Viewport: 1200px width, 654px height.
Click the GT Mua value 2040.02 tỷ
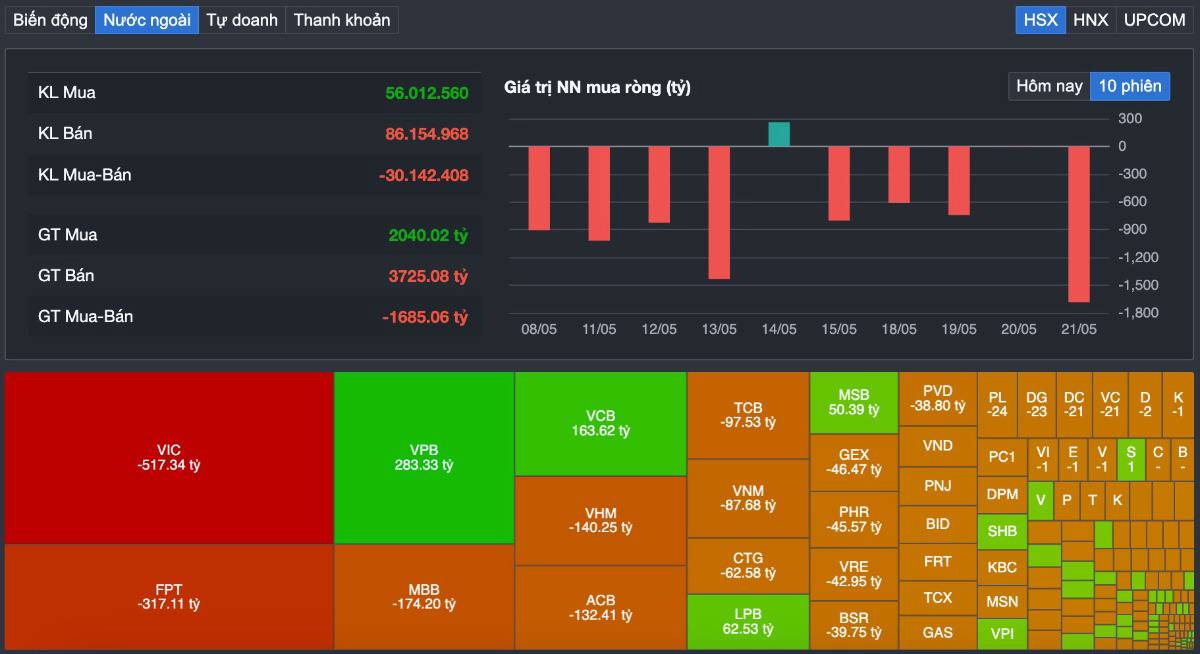pos(429,235)
